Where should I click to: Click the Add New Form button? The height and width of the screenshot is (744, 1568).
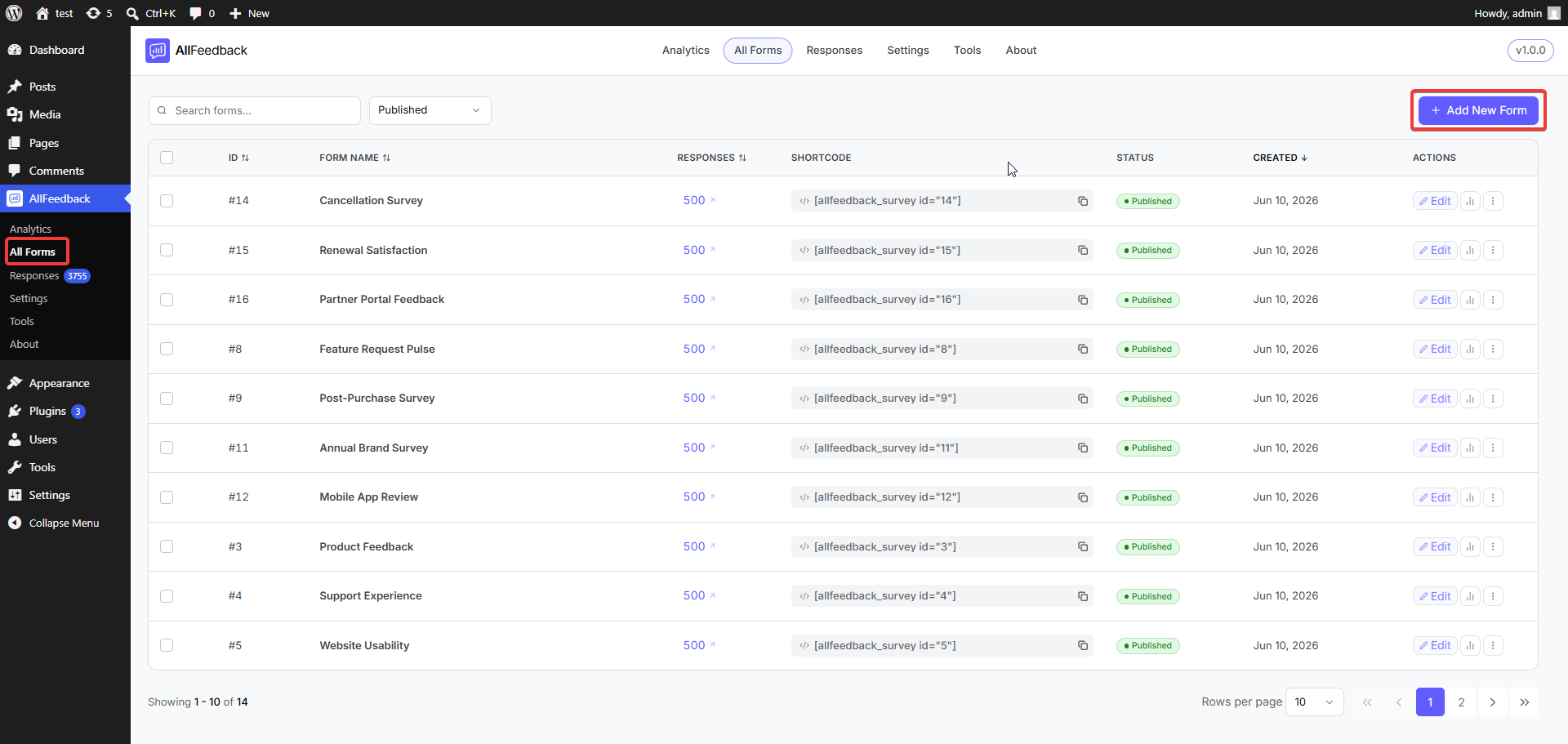click(1478, 110)
